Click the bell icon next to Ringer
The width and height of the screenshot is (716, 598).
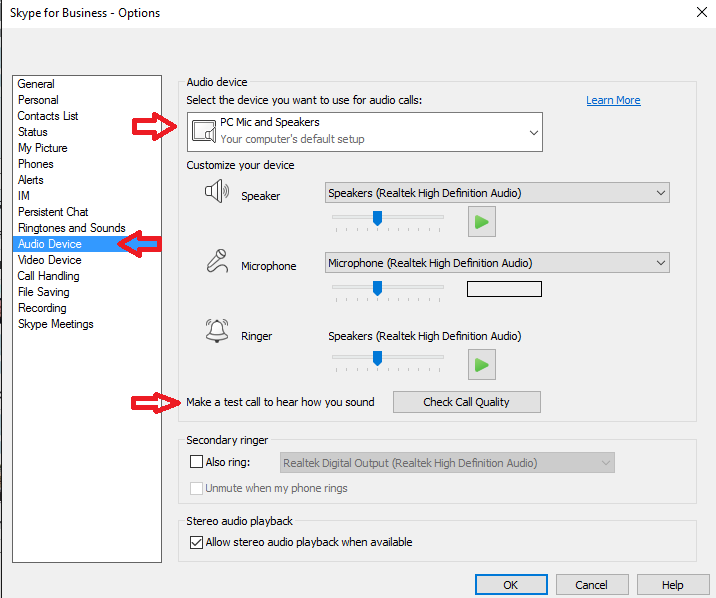(x=217, y=330)
